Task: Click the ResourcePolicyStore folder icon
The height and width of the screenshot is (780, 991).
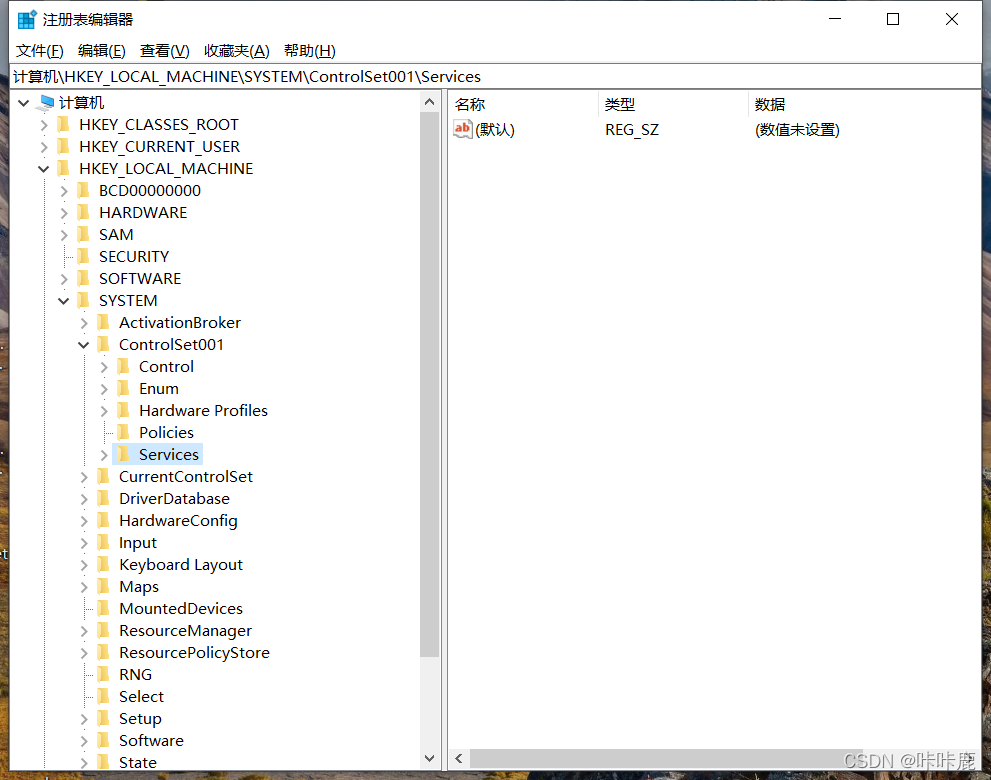Action: point(104,652)
